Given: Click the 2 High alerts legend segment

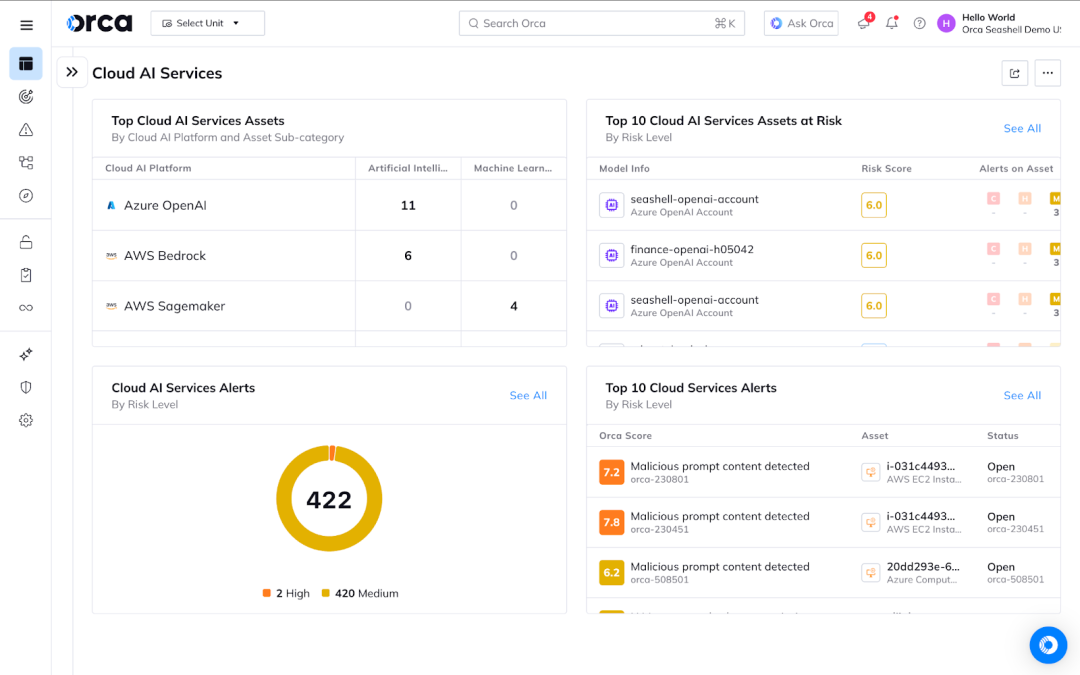Looking at the screenshot, I should (x=285, y=593).
